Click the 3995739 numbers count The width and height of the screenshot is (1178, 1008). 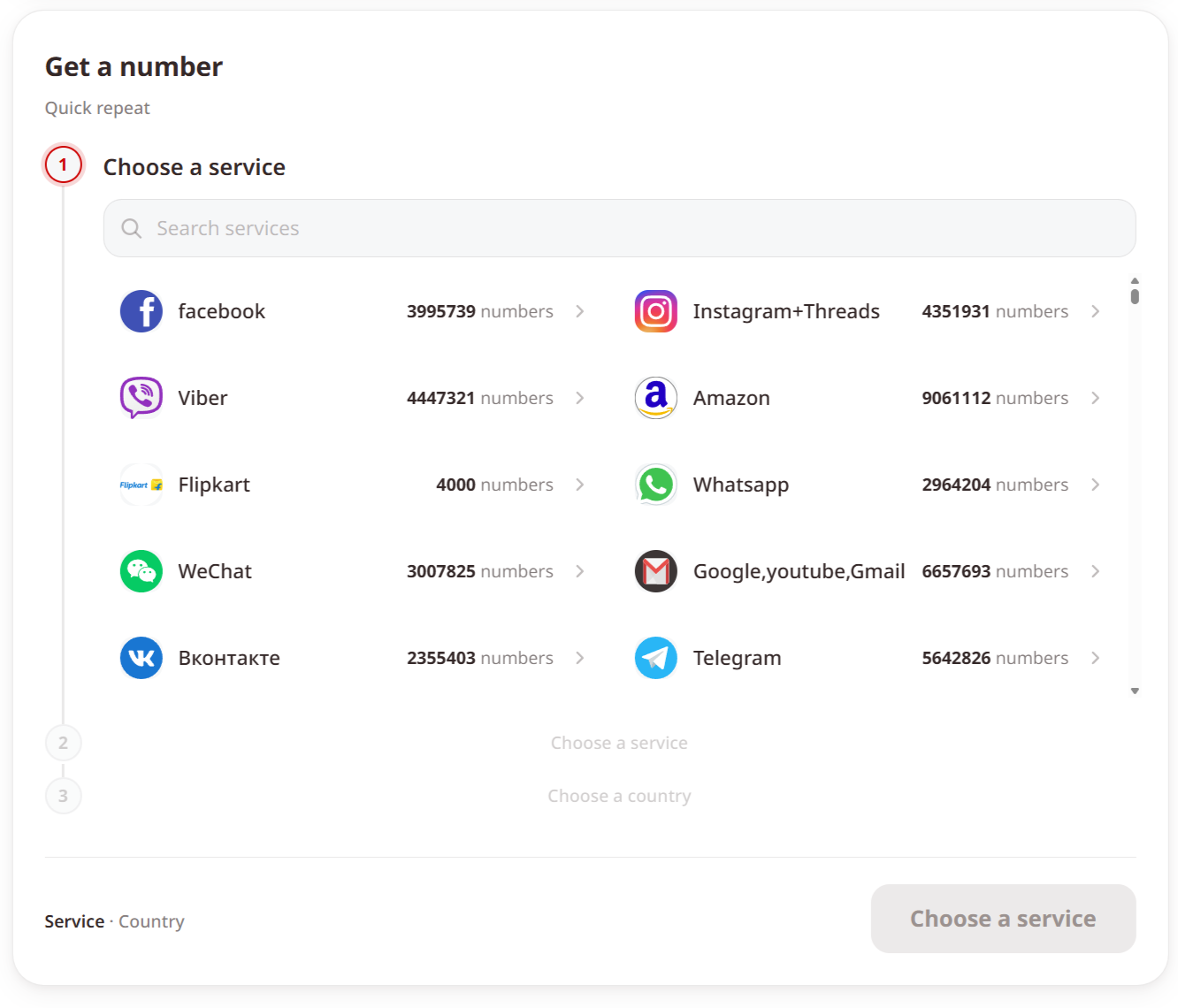(x=480, y=311)
